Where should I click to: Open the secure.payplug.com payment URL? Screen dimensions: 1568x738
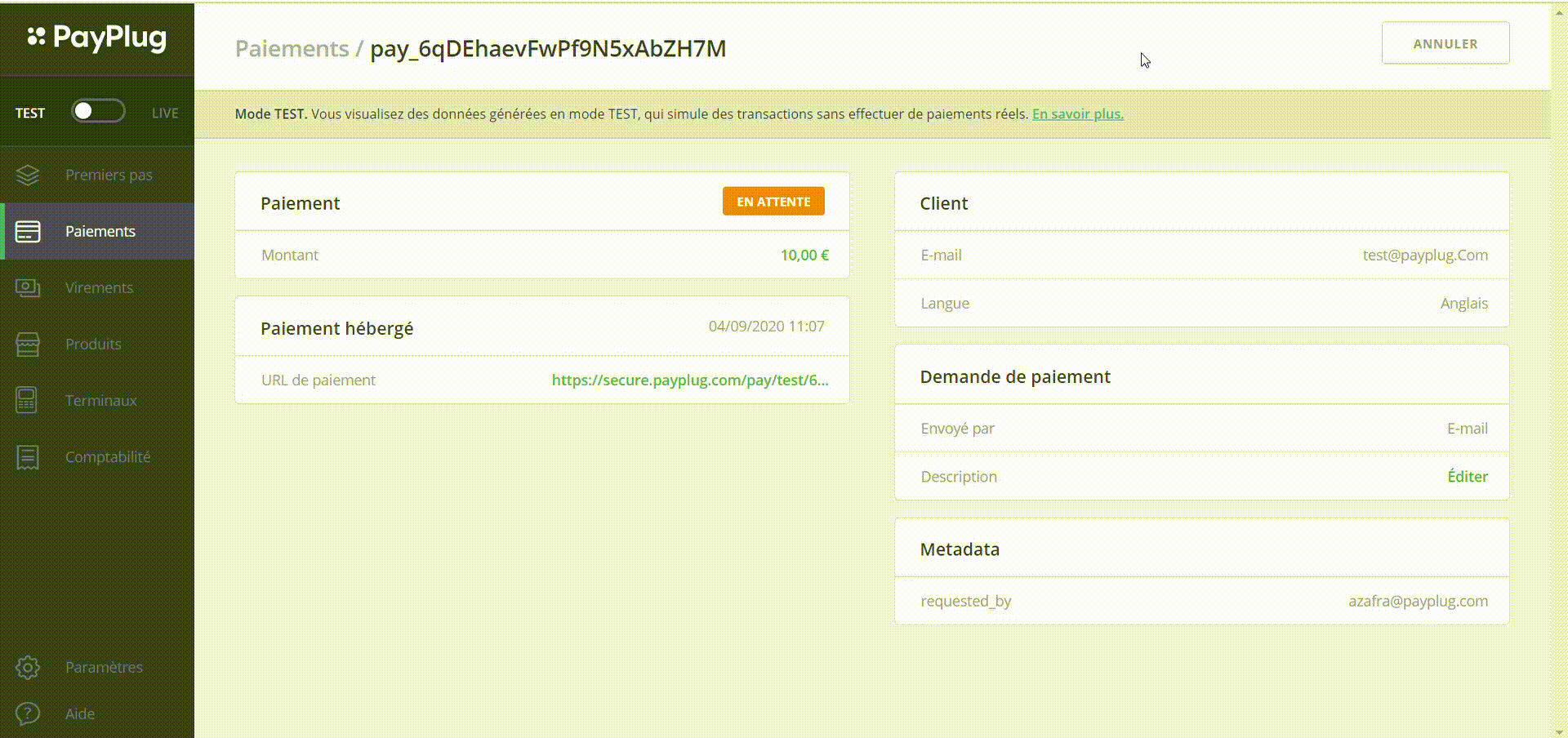(690, 380)
